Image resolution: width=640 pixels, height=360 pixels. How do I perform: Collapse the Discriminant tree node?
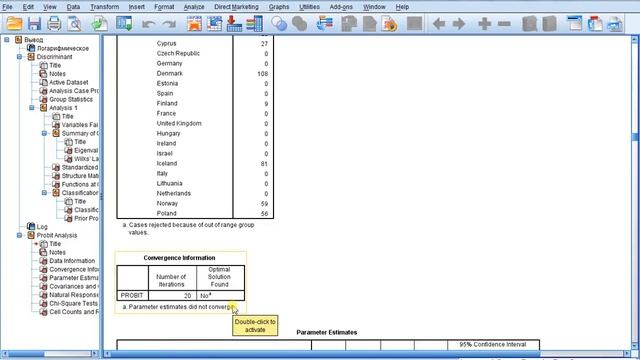click(19, 57)
